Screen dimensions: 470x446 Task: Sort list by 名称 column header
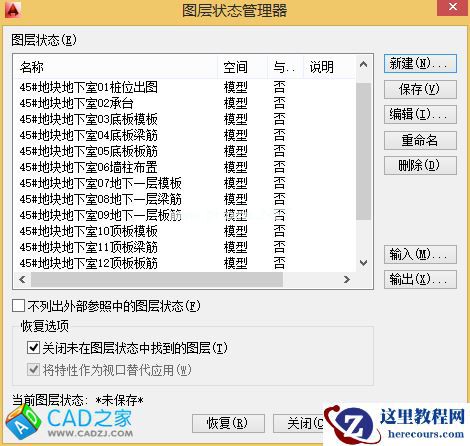(116, 67)
